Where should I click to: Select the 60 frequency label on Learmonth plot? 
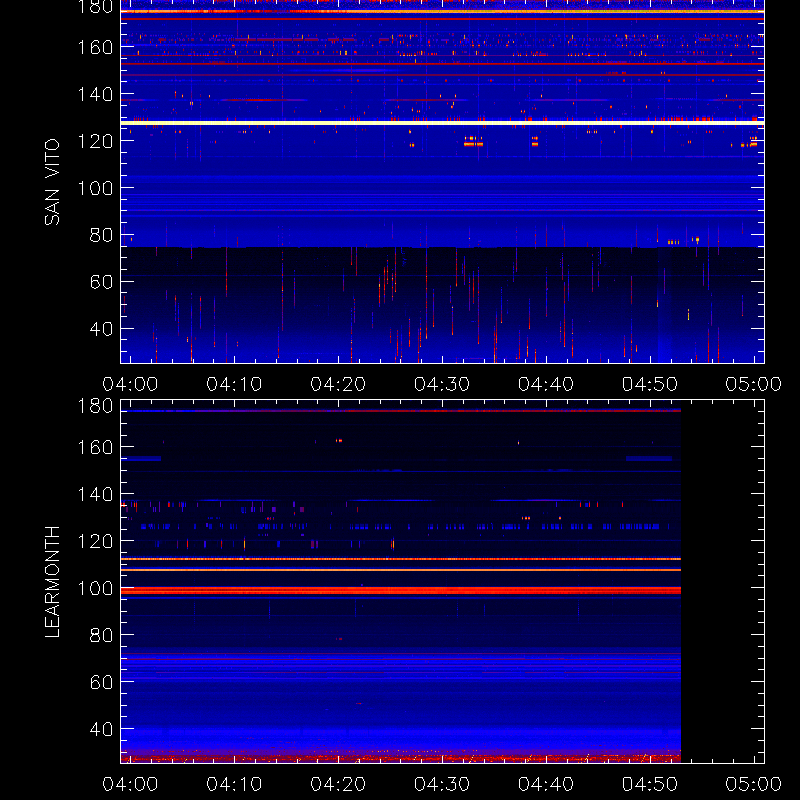(101, 682)
